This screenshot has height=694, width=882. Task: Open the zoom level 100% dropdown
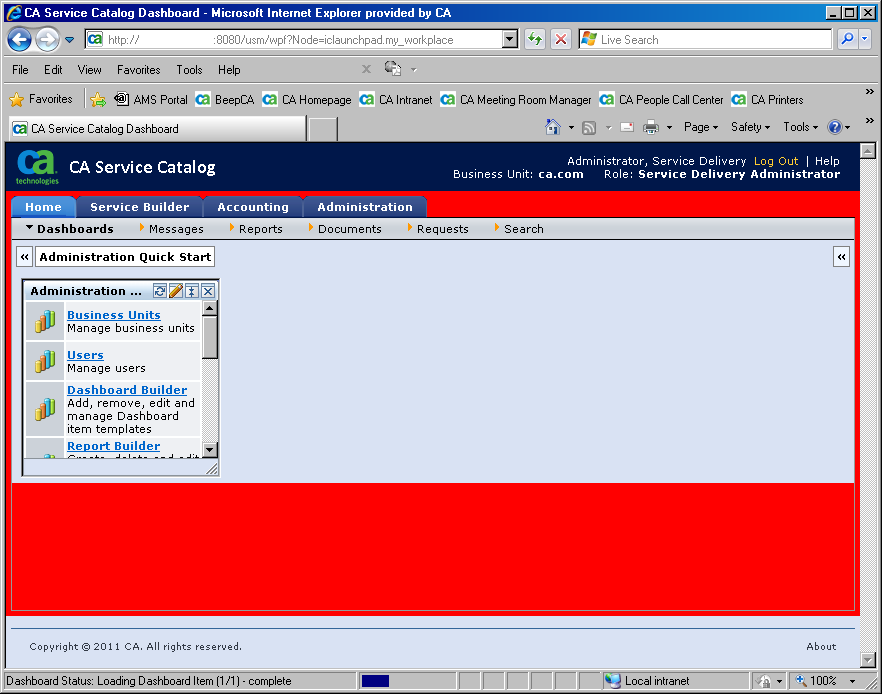point(853,681)
